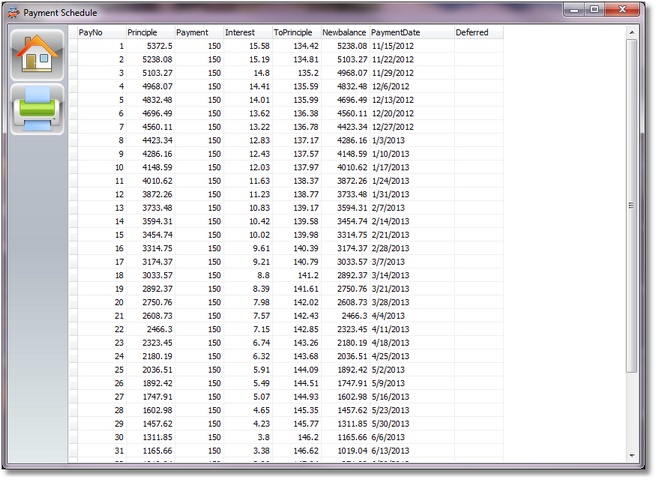Maximize the Payment Schedule window

tap(595, 9)
